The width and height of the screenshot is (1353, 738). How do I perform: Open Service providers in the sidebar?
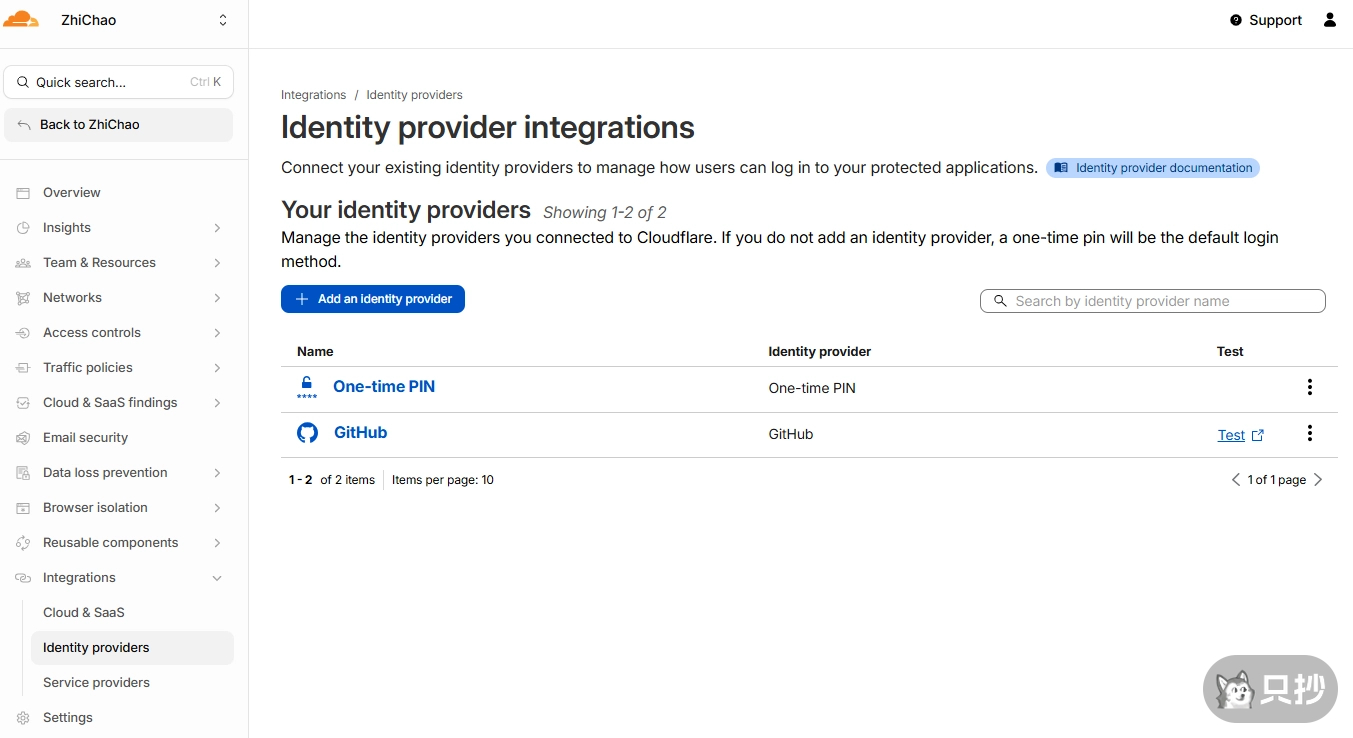96,683
